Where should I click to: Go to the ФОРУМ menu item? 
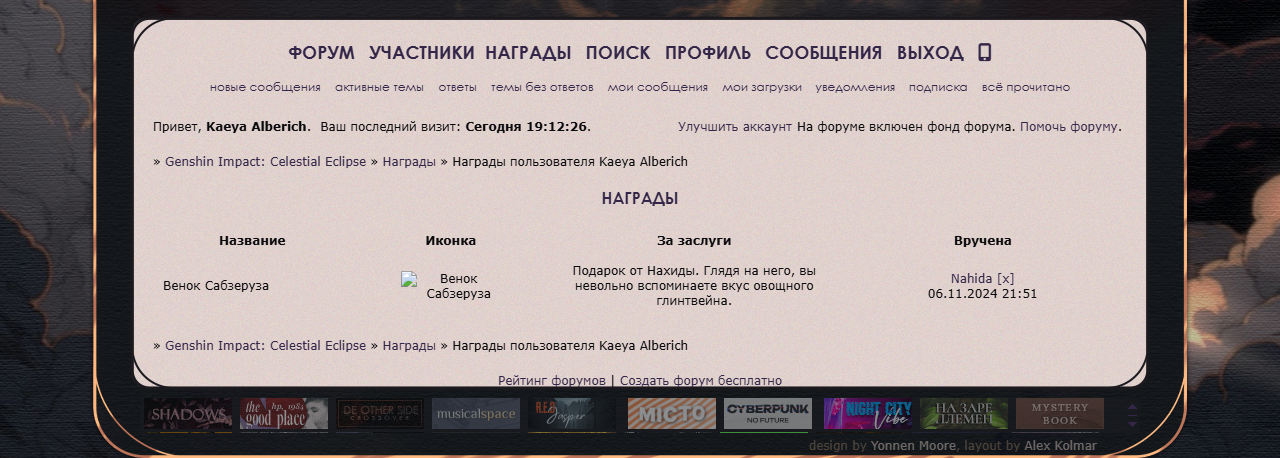pyautogui.click(x=322, y=53)
